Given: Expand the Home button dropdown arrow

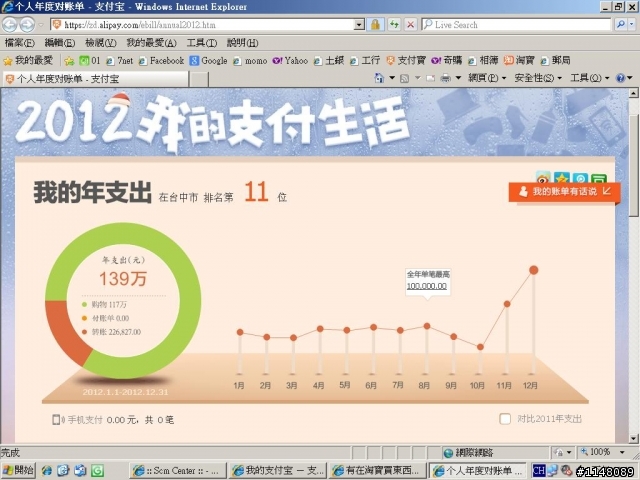Looking at the screenshot, I should (392, 78).
